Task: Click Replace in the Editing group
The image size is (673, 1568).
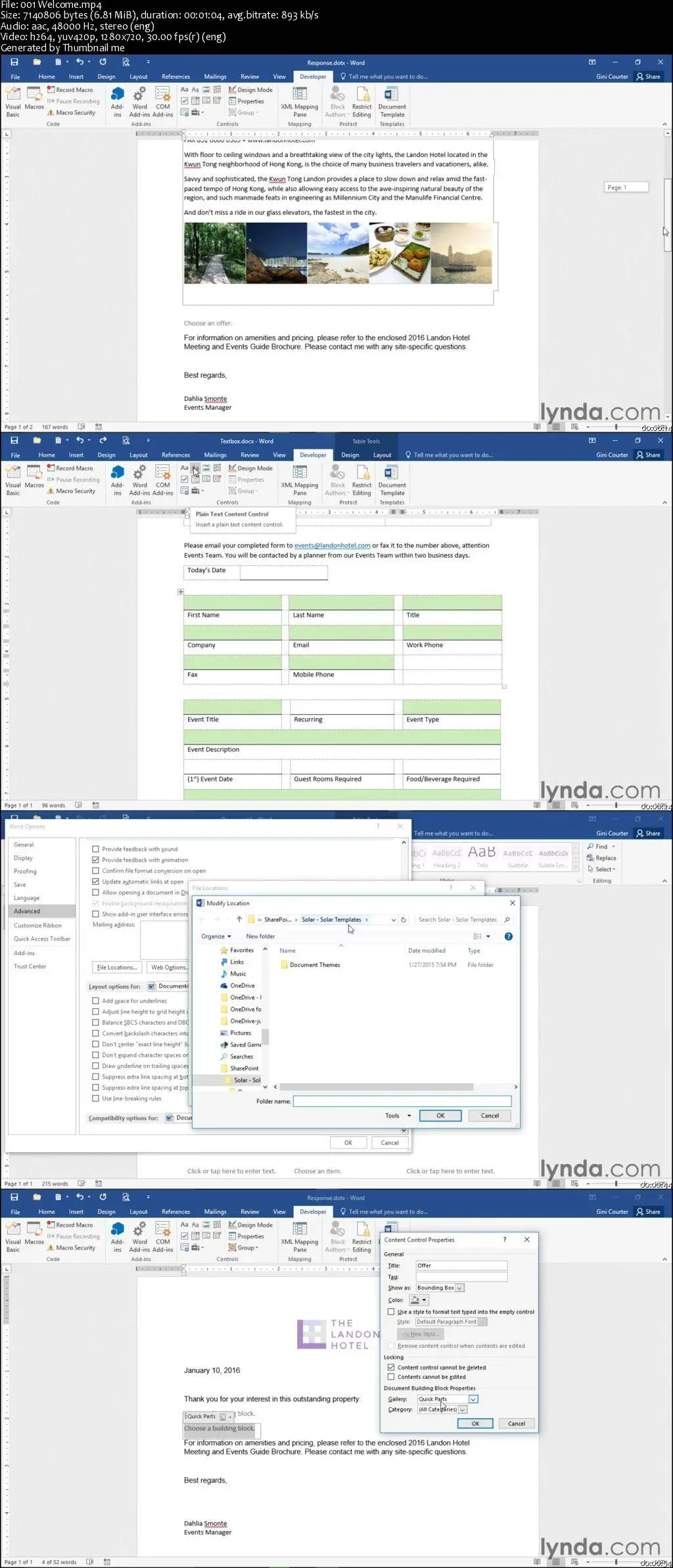Action: coord(601,858)
